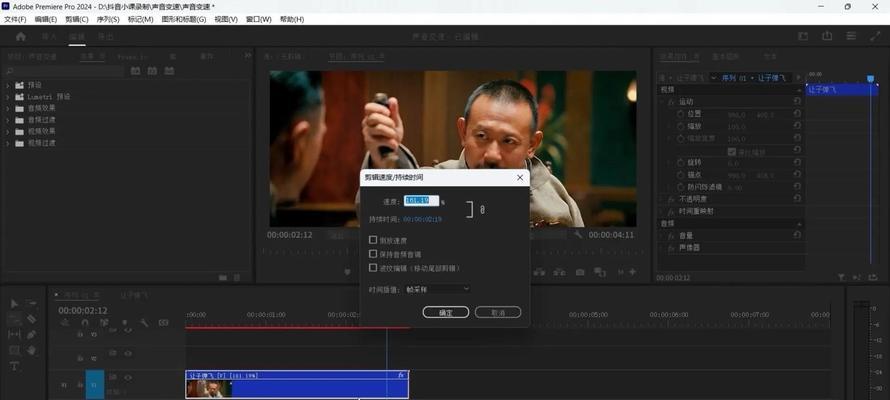Expand the Lumetri 预设 folder

[x=8, y=96]
